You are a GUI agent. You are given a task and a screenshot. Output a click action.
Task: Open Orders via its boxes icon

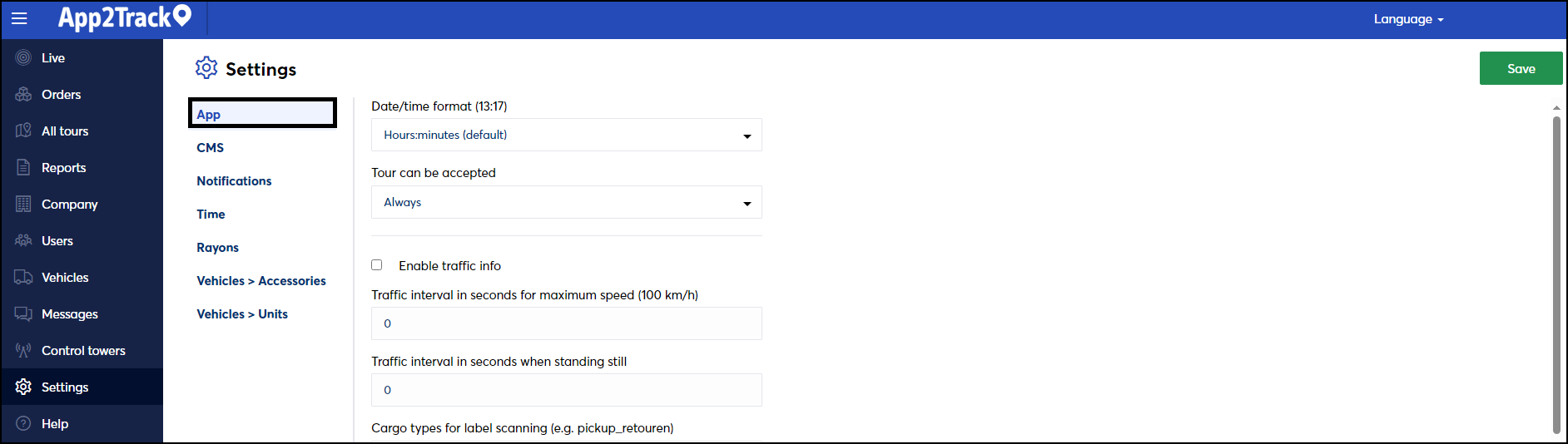tap(23, 94)
